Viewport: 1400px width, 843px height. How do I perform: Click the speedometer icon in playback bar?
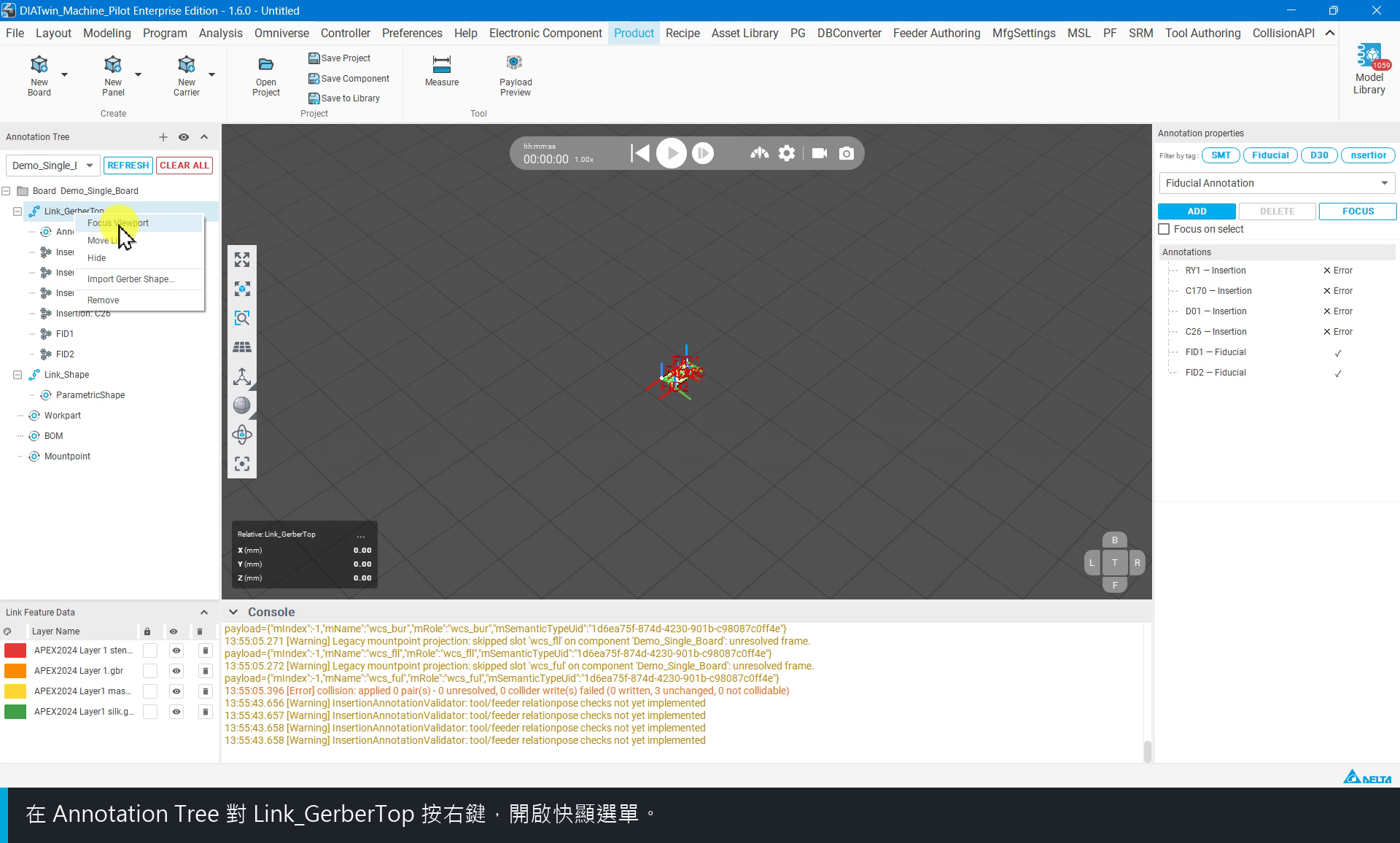pyautogui.click(x=760, y=153)
